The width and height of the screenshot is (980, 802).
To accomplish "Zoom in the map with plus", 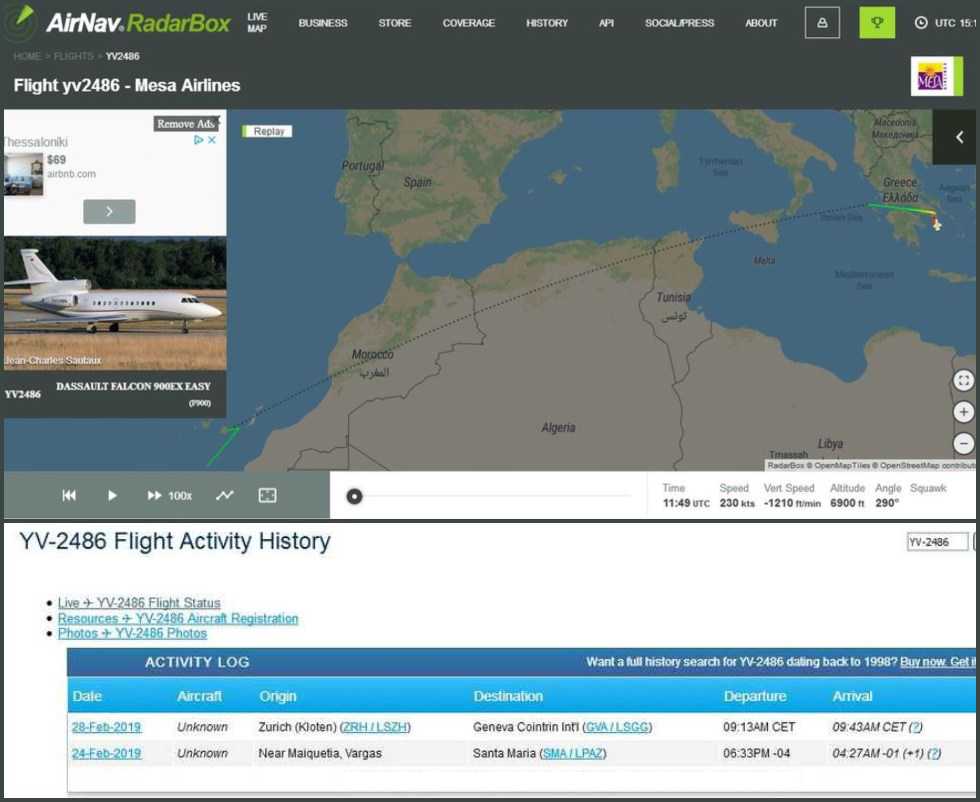I will pos(963,412).
